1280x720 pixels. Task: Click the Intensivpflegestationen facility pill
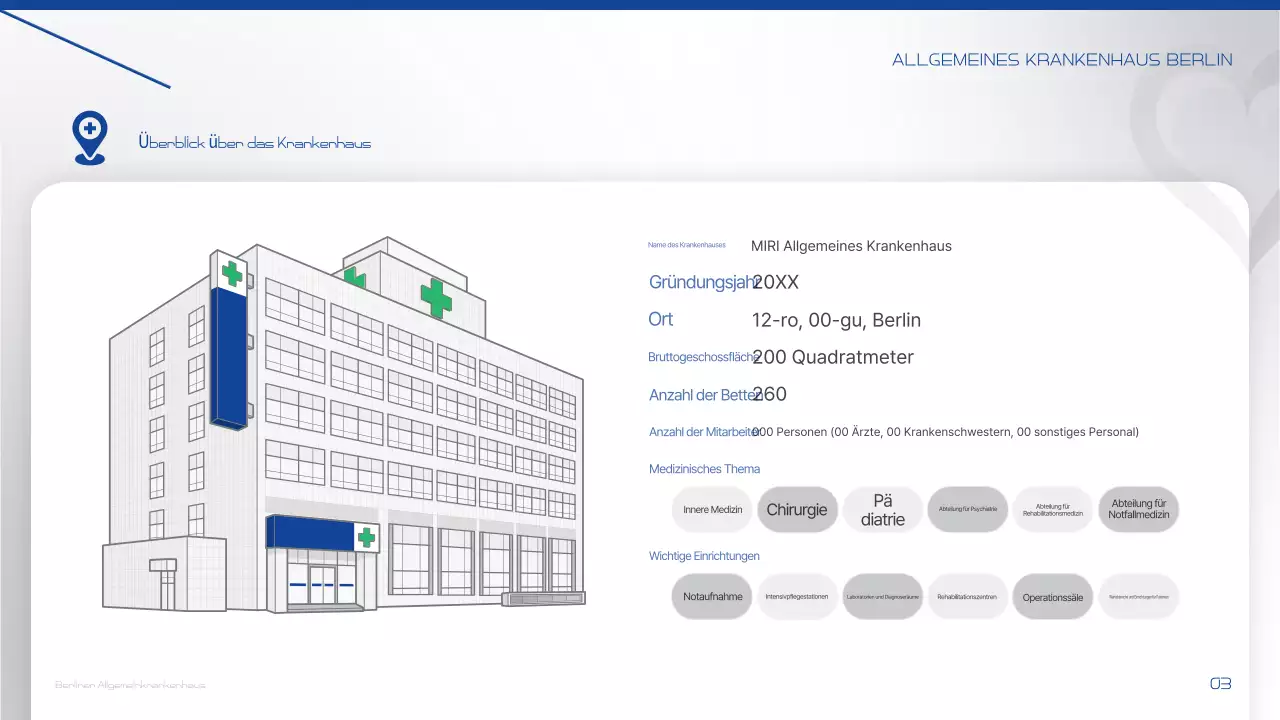pyautogui.click(x=797, y=596)
